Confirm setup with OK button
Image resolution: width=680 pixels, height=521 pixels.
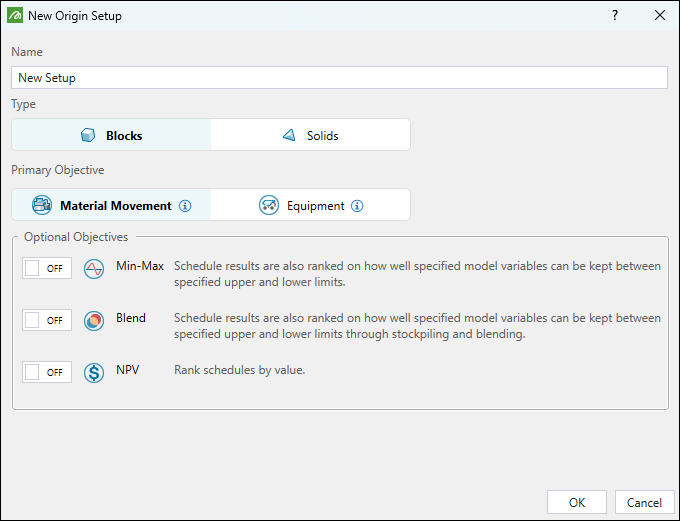pyautogui.click(x=577, y=502)
